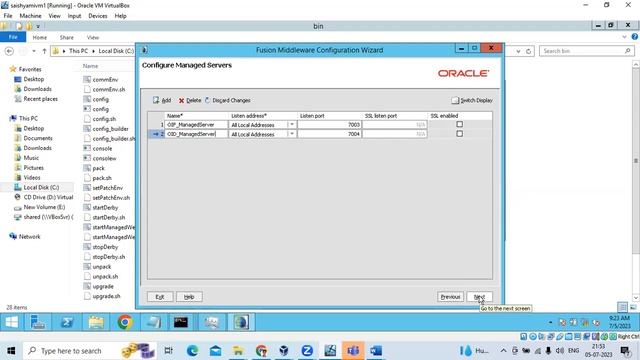Open Chrome on guest taskbar

(x=125, y=322)
